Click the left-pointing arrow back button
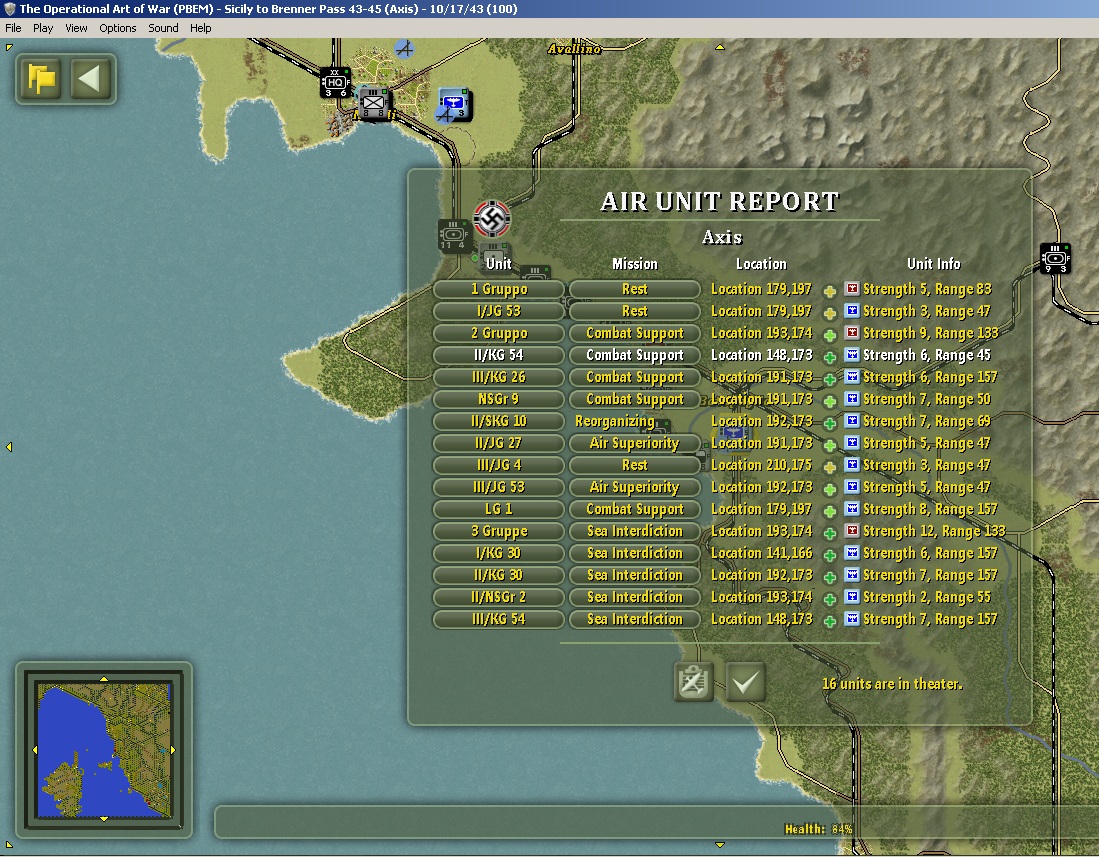Viewport: 1099px width, 858px height. click(90, 79)
